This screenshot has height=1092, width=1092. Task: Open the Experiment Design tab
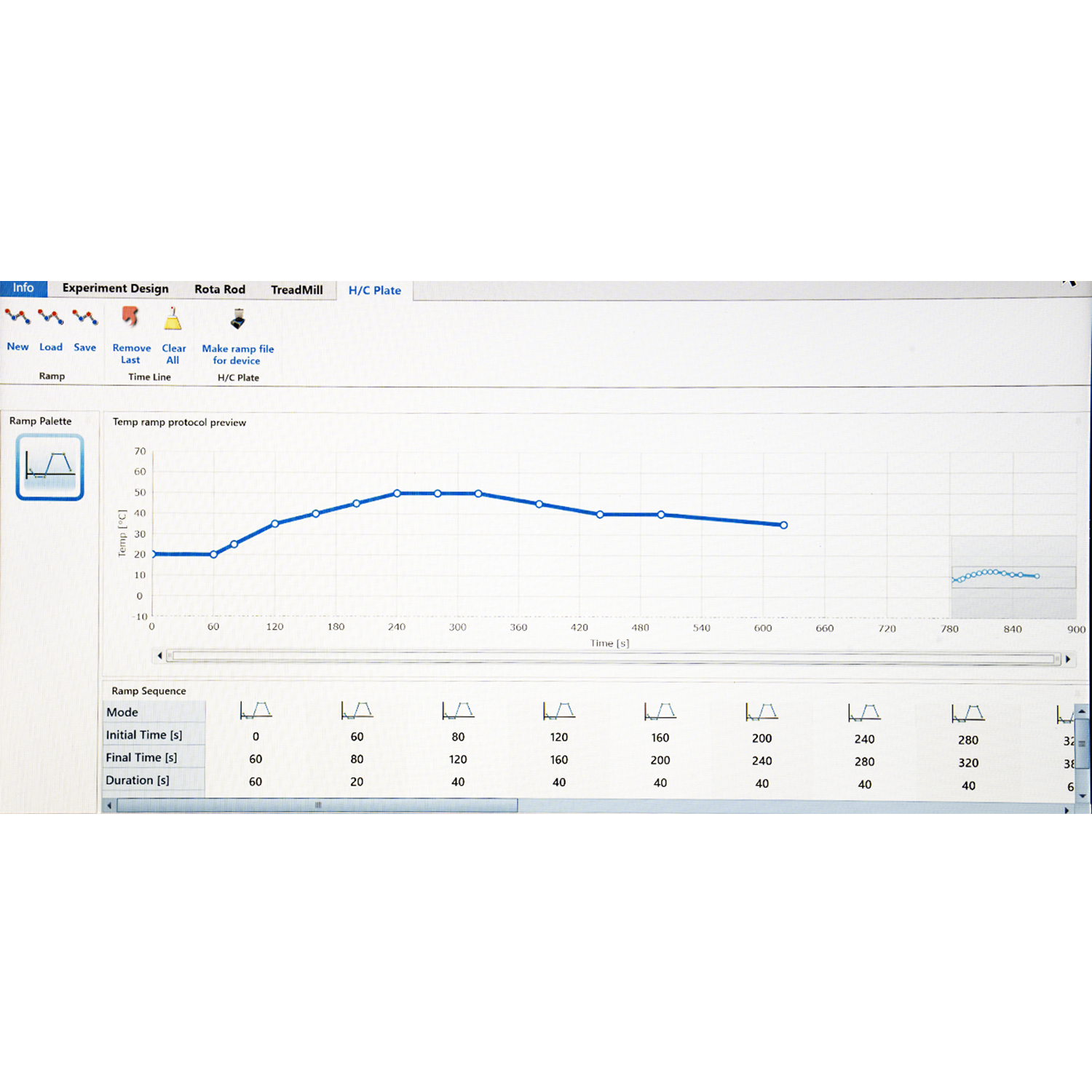tap(115, 288)
